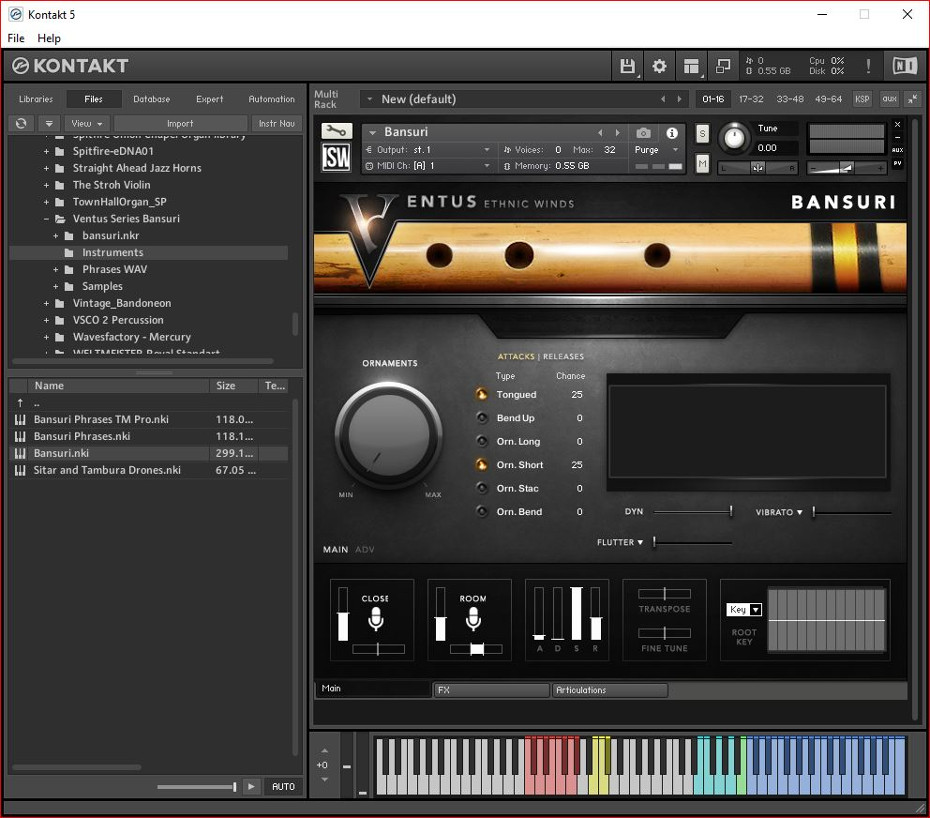Open the Output st. 1 dropdown
Image resolution: width=930 pixels, height=818 pixels.
(429, 149)
